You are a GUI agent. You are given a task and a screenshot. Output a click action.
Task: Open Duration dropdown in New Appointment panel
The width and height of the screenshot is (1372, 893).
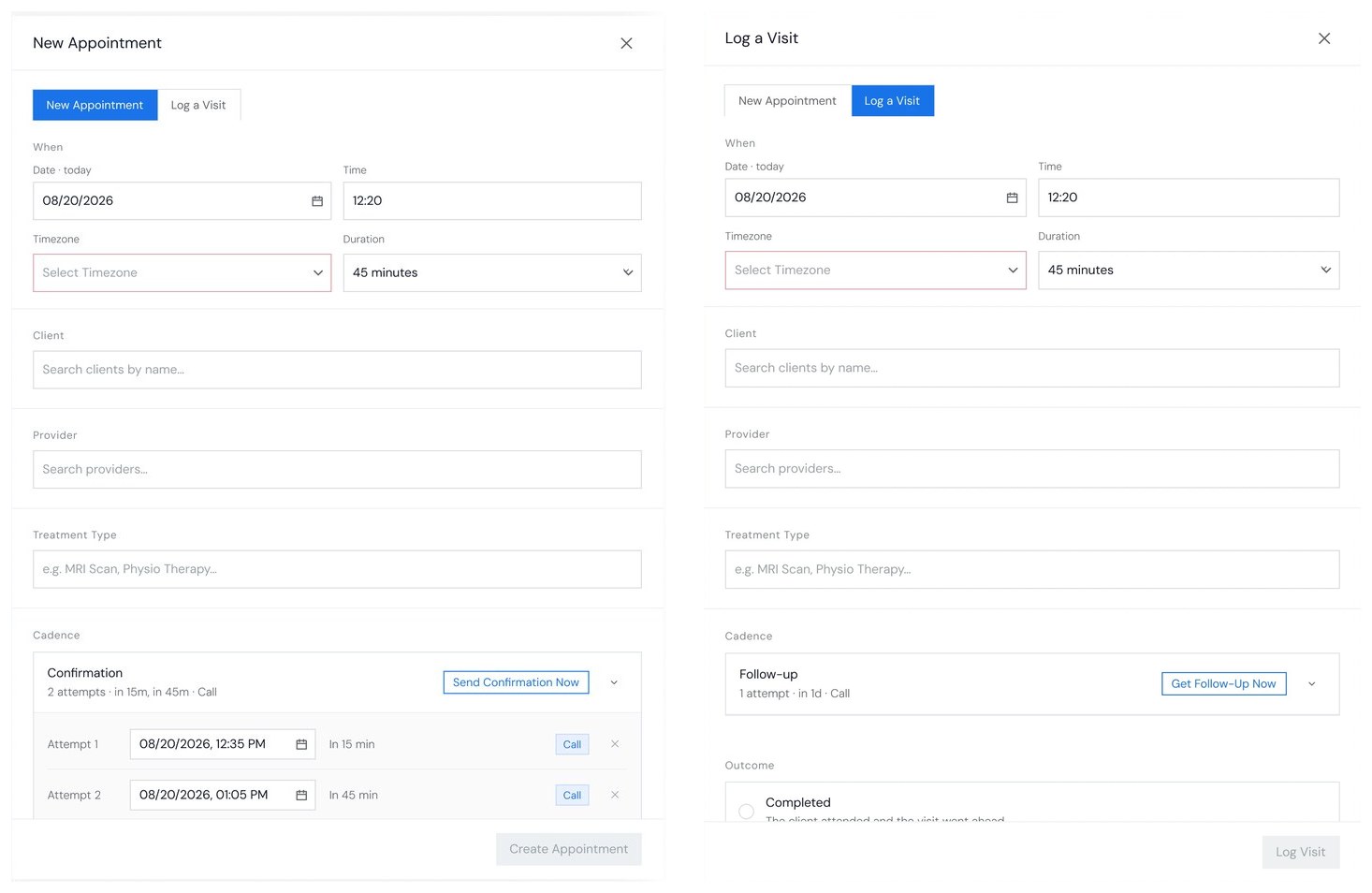tap(492, 272)
